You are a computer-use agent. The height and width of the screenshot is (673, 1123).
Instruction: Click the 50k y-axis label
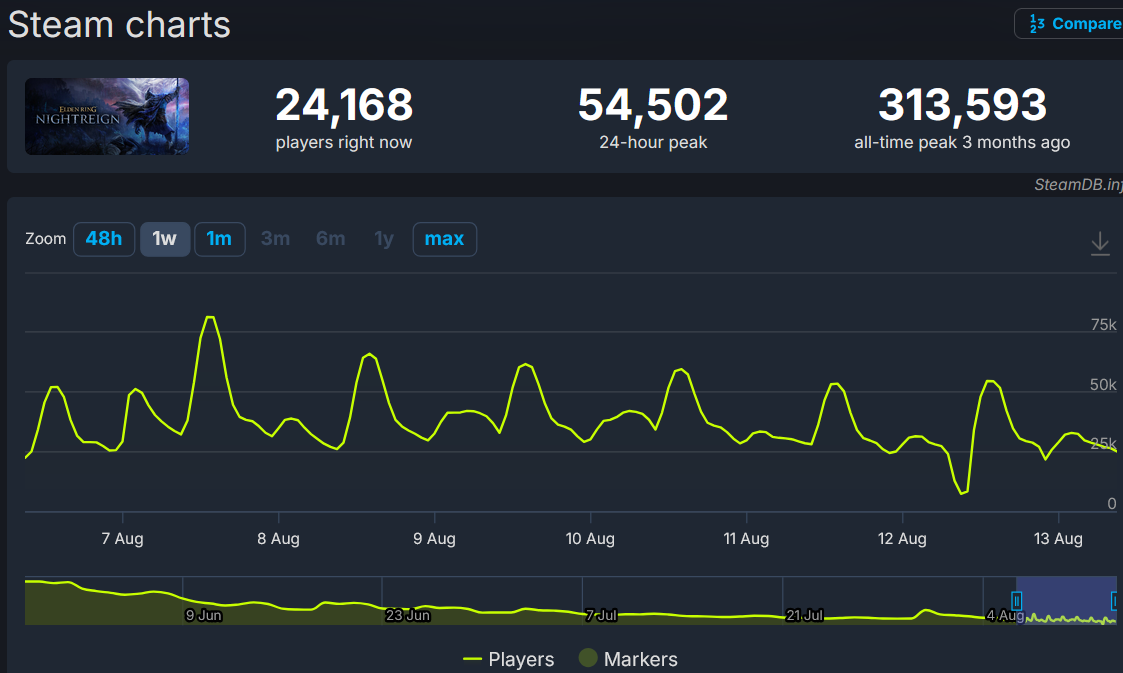[1103, 384]
